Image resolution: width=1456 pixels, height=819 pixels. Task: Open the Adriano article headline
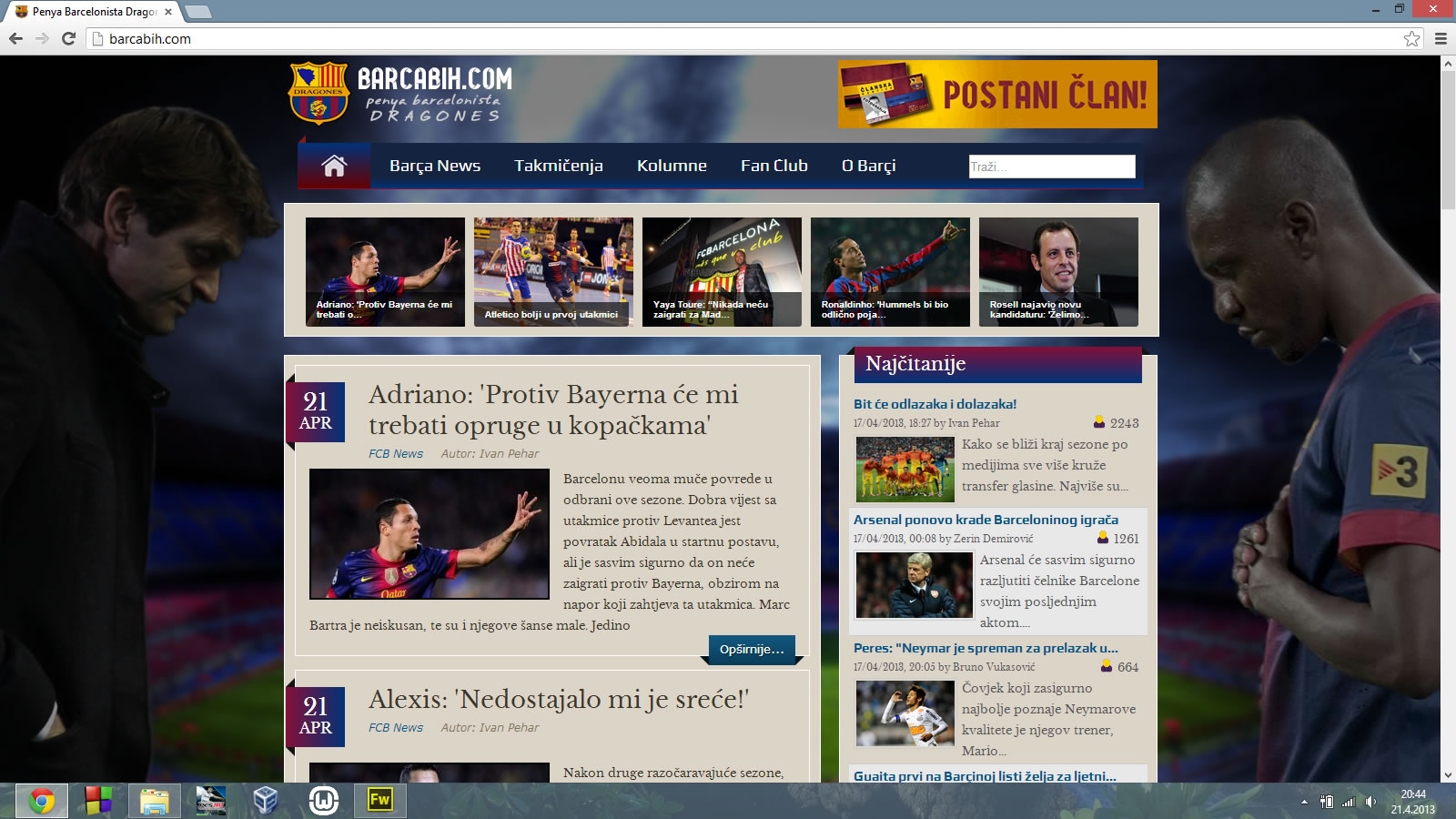(553, 409)
